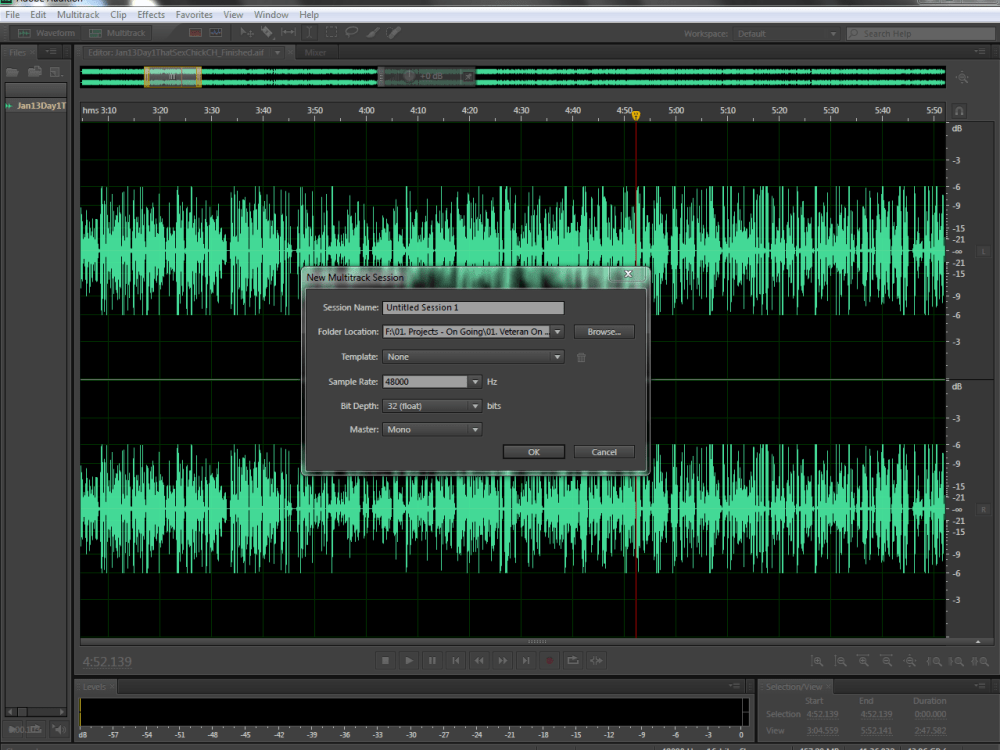The width and height of the screenshot is (1000, 750).
Task: Click Zoom to Selection icon
Action: coord(980,661)
